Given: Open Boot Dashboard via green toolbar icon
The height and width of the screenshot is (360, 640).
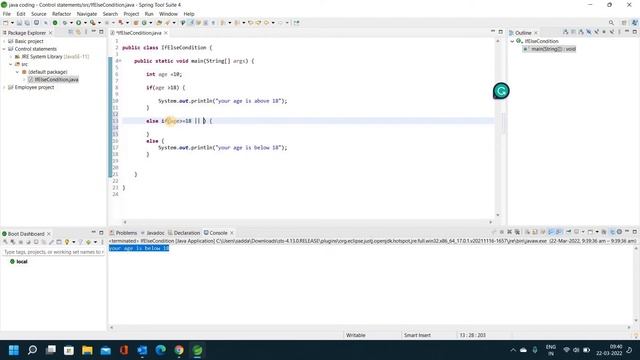Looking at the screenshot, I should (55, 23).
